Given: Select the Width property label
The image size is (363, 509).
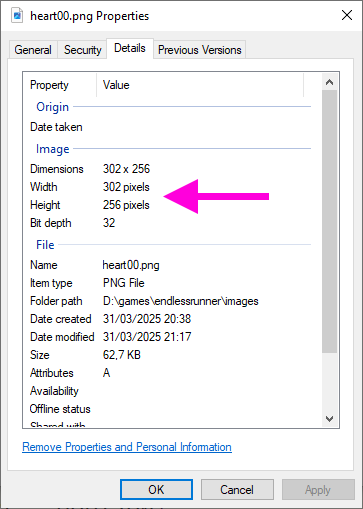Looking at the screenshot, I should pos(44,187).
